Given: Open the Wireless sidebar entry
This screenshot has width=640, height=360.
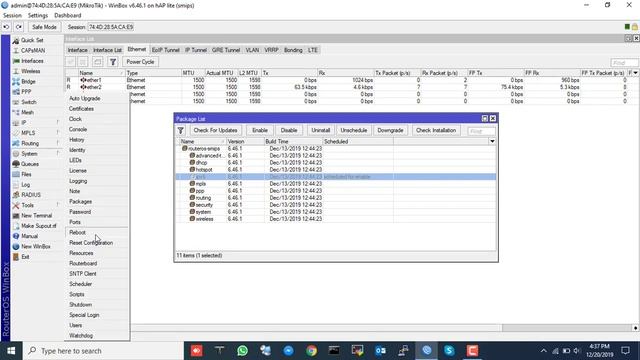Looking at the screenshot, I should click(31, 71).
